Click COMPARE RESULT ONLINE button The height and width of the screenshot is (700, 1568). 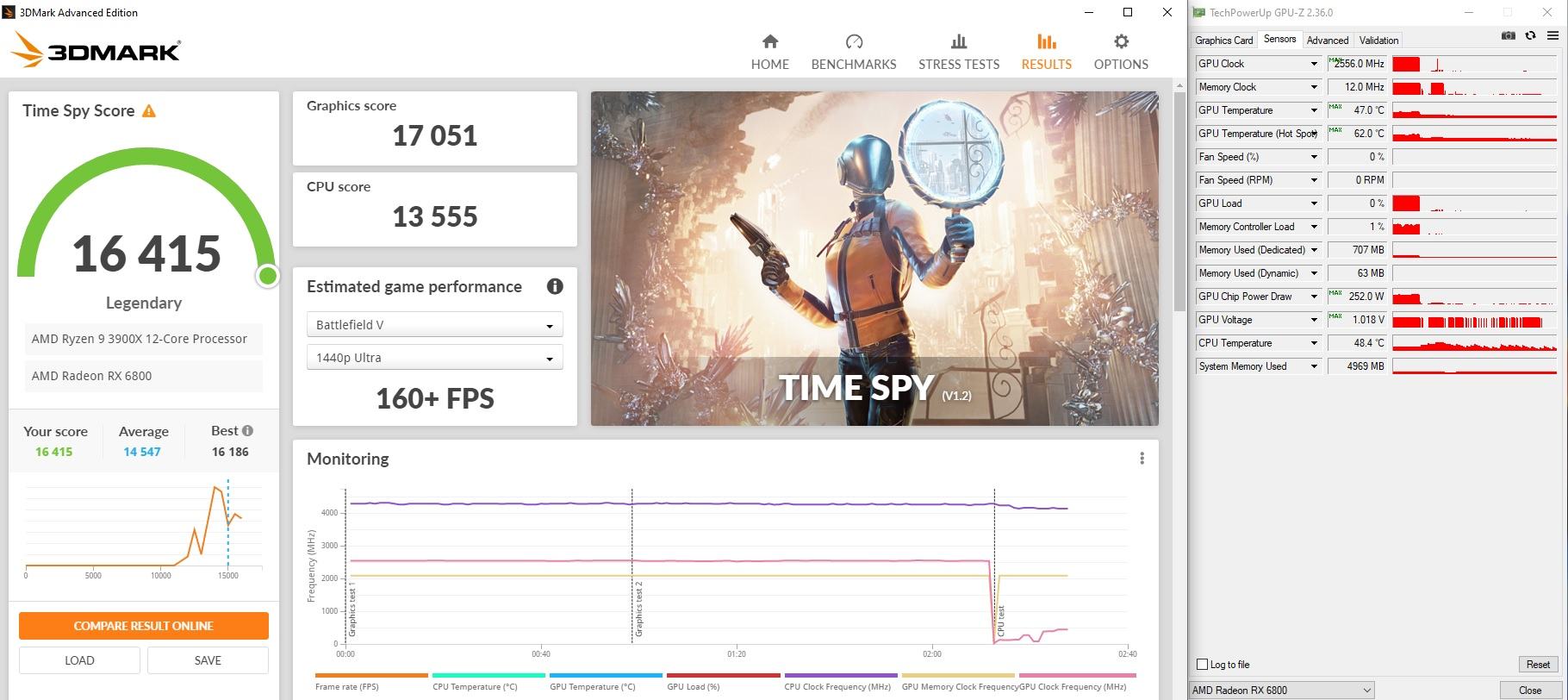(144, 626)
